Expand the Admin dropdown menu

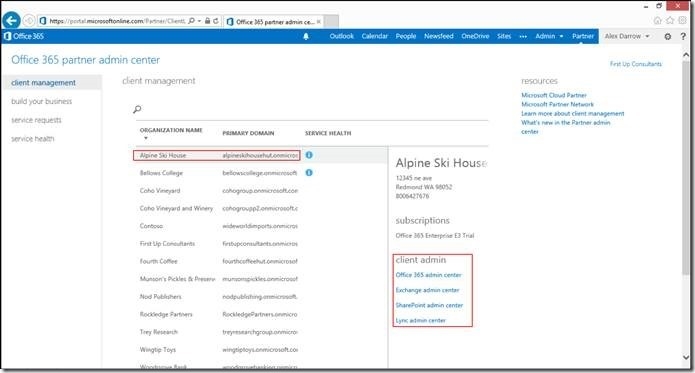549,36
